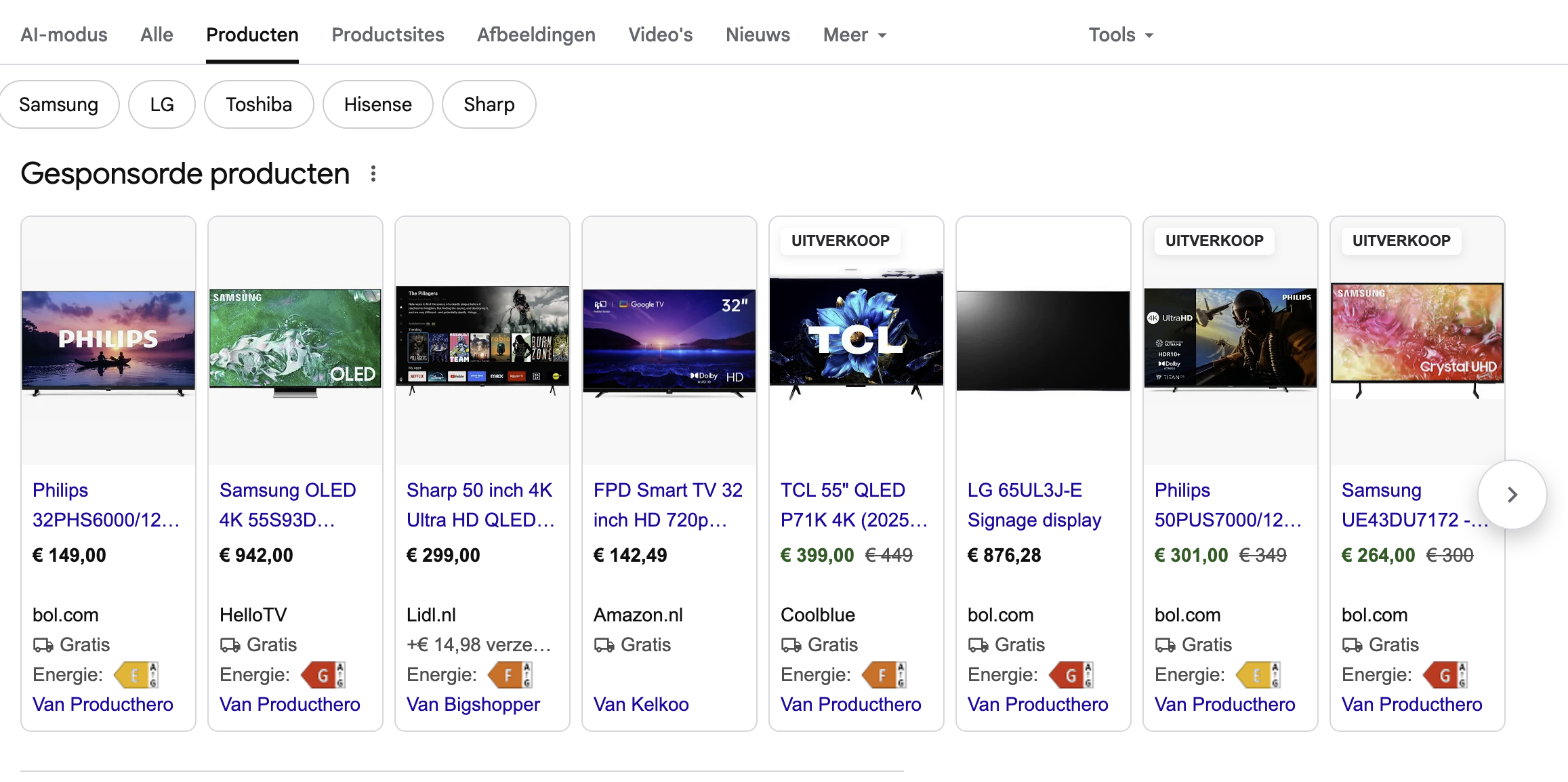Image resolution: width=1568 pixels, height=782 pixels.
Task: Click the delivery truck icon under LG 65UL3J-E
Action: click(978, 645)
